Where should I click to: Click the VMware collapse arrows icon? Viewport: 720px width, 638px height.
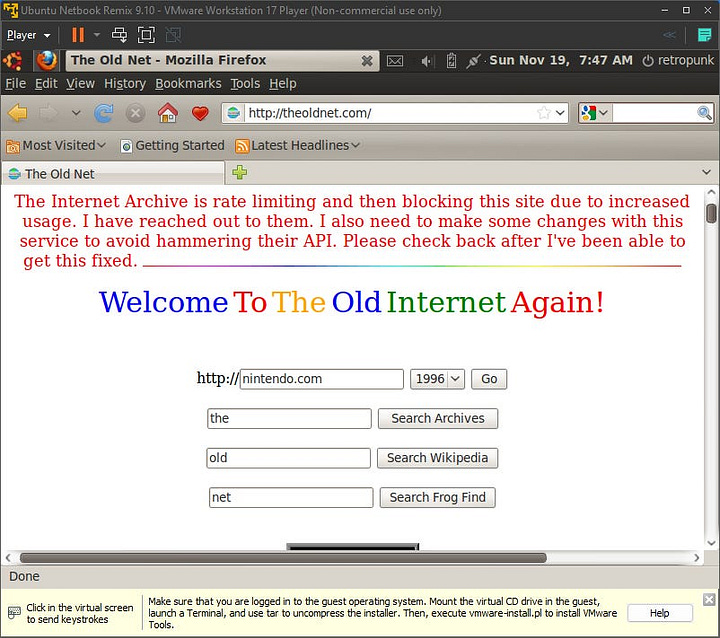click(x=669, y=35)
